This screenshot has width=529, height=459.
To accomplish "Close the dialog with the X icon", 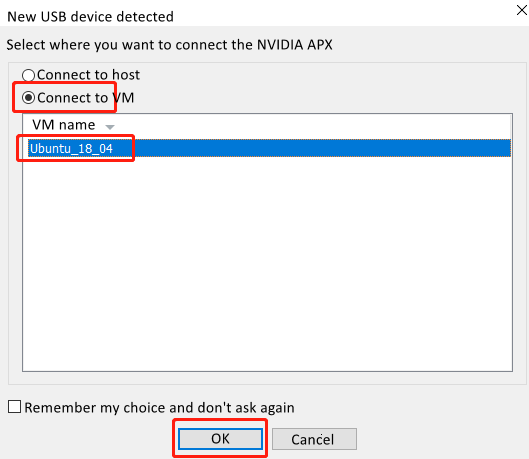I will point(522,10).
